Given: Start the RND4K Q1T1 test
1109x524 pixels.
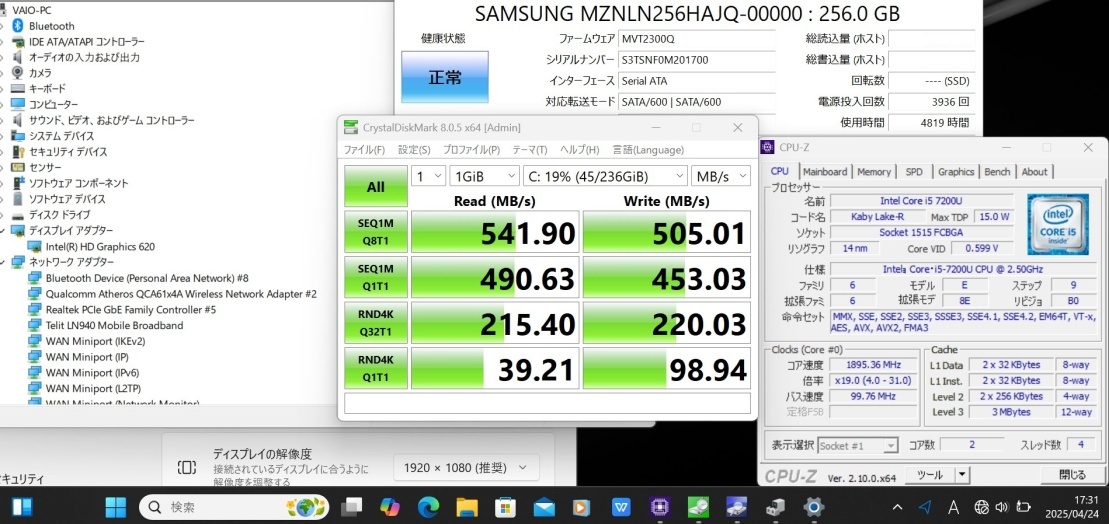Looking at the screenshot, I should (376, 368).
